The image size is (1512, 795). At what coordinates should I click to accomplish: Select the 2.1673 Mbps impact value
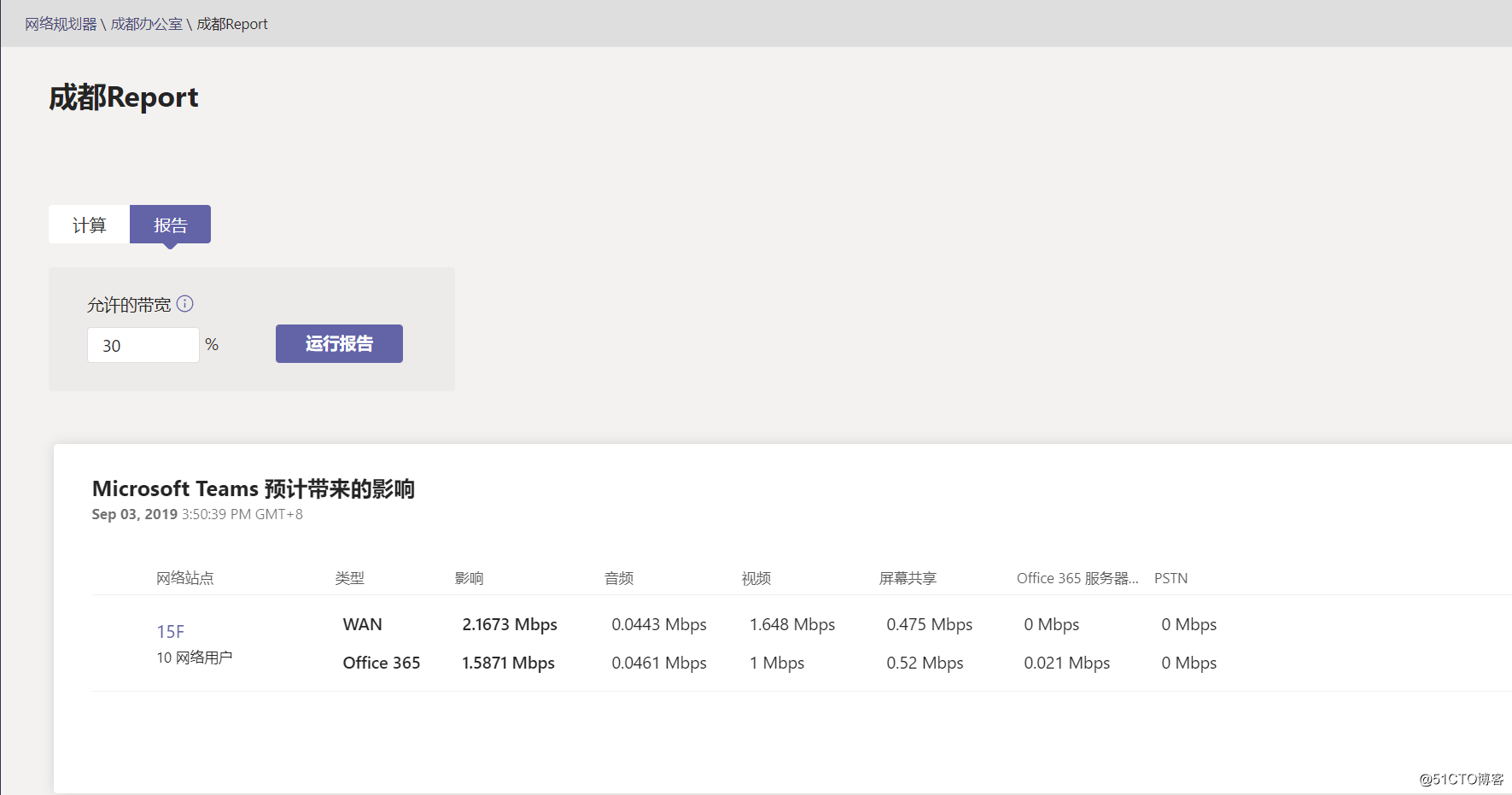coord(510,624)
